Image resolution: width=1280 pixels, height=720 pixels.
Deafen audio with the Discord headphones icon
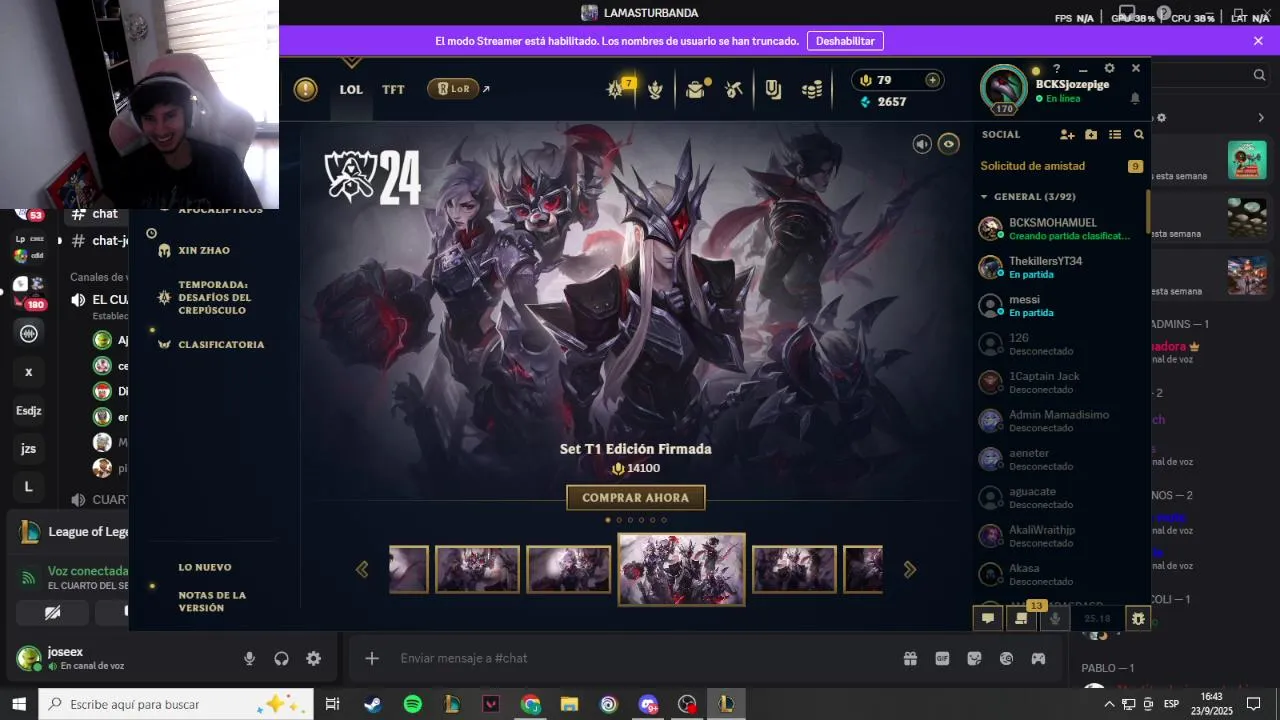tap(281, 658)
